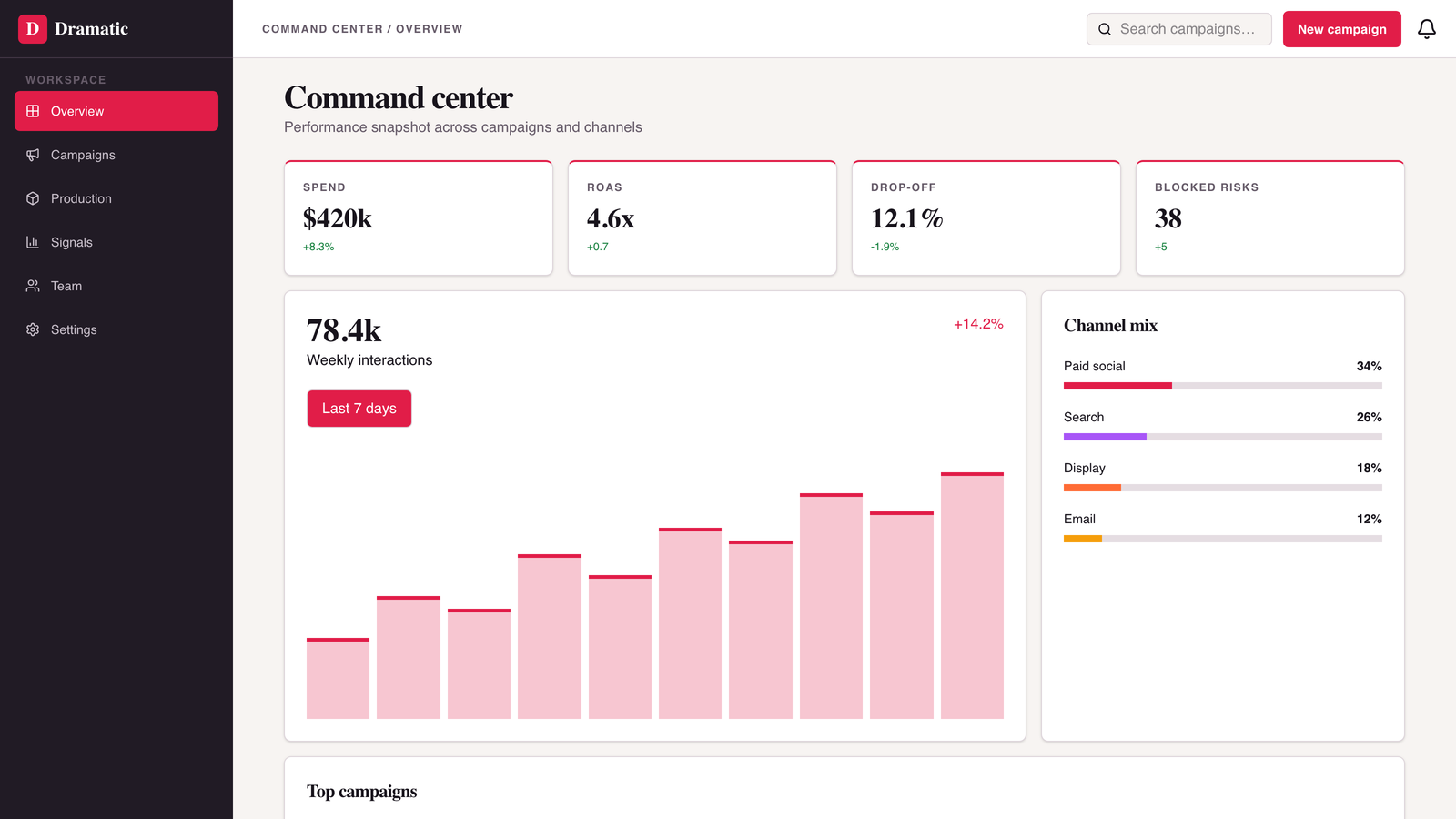Select the Last 7 days button
Viewport: 1456px width, 819px height.
tap(359, 409)
